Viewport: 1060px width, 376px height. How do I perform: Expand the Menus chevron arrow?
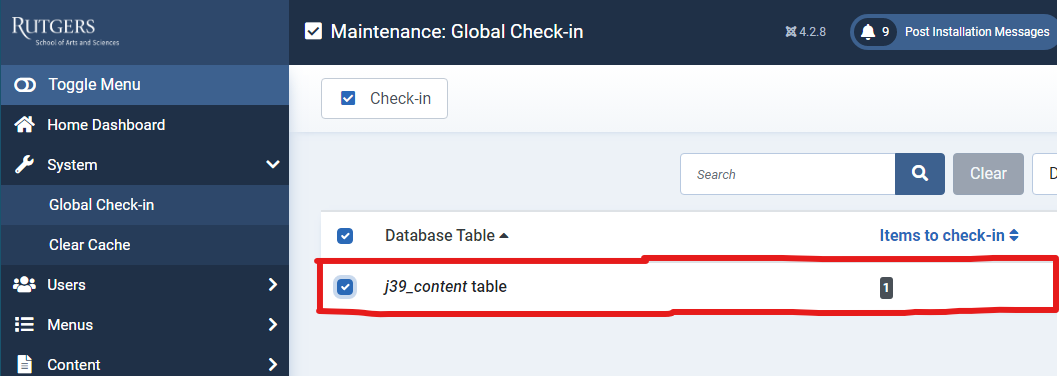tap(272, 325)
